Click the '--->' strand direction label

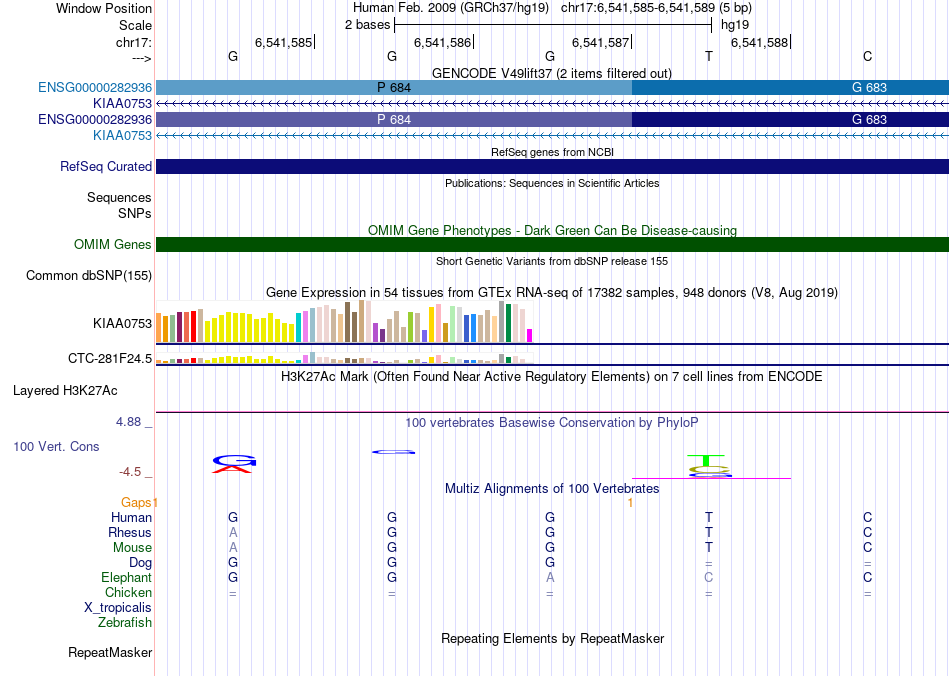[142, 58]
